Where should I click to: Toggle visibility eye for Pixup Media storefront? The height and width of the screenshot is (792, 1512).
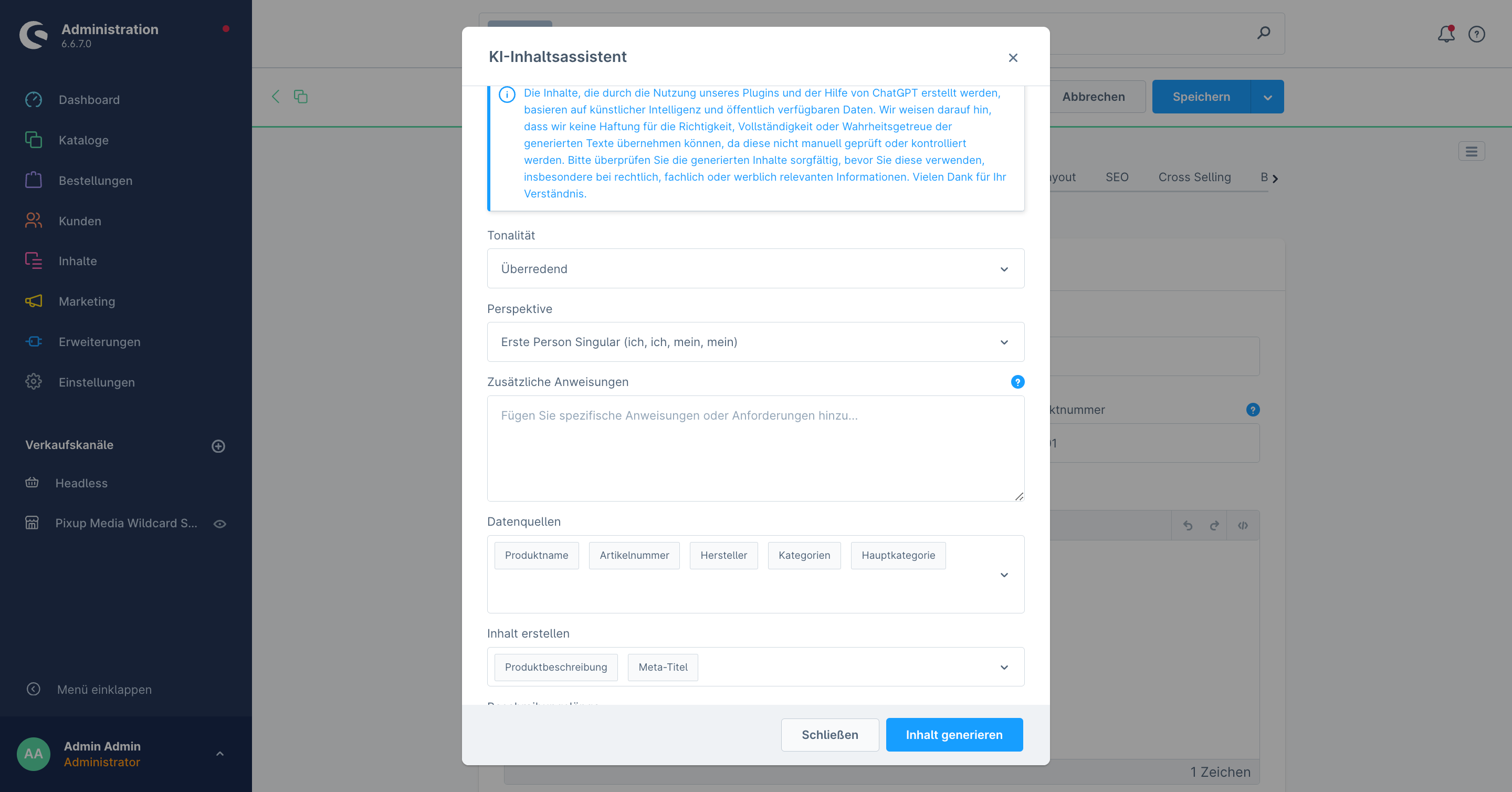(219, 524)
